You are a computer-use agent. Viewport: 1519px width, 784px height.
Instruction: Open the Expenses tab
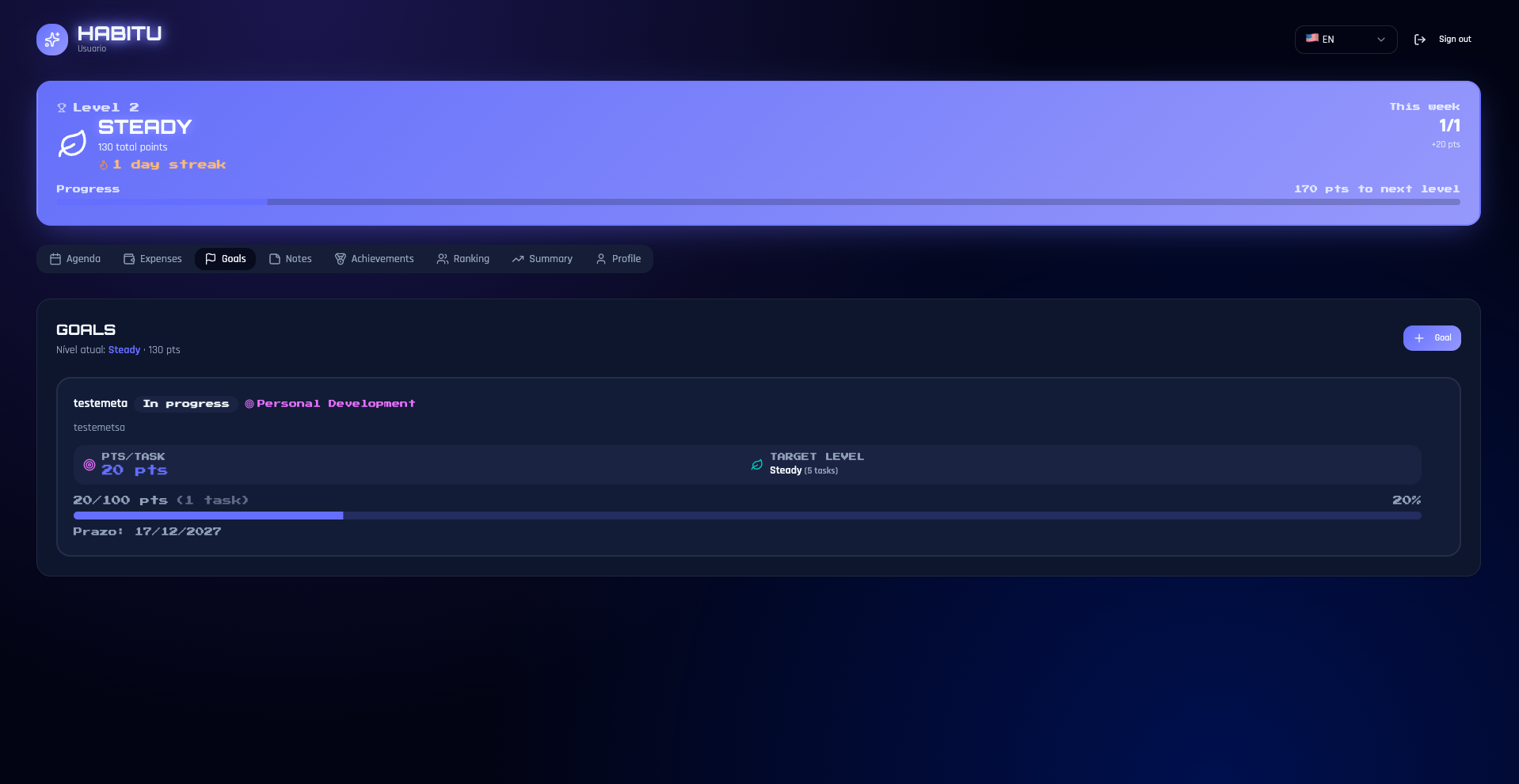click(153, 259)
